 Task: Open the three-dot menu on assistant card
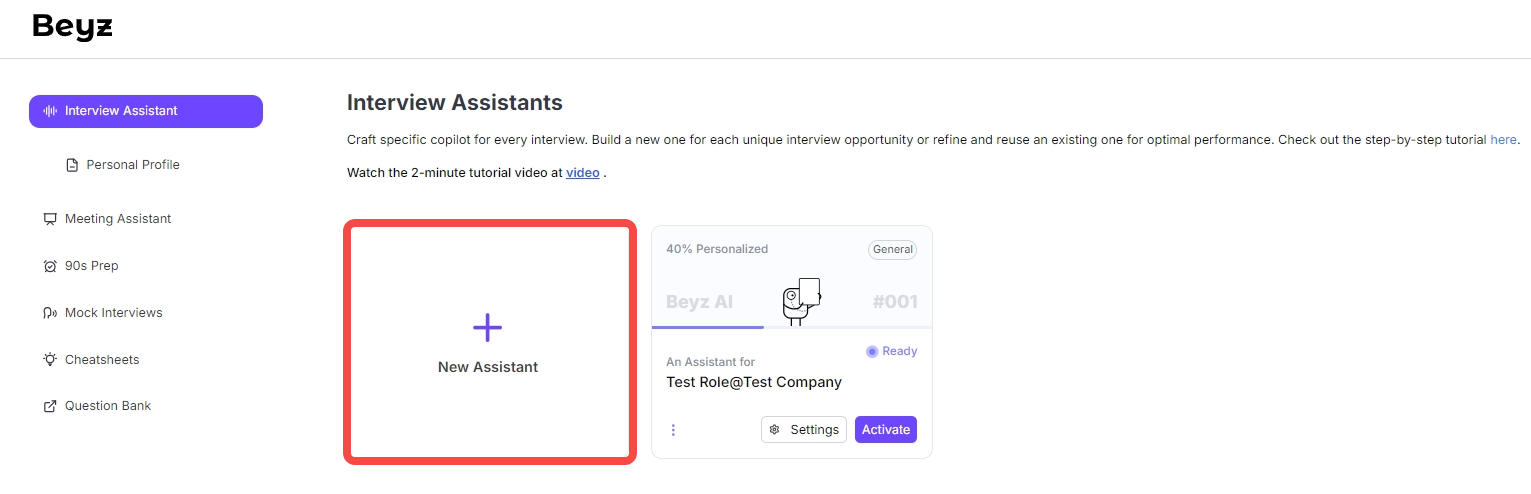coord(673,430)
